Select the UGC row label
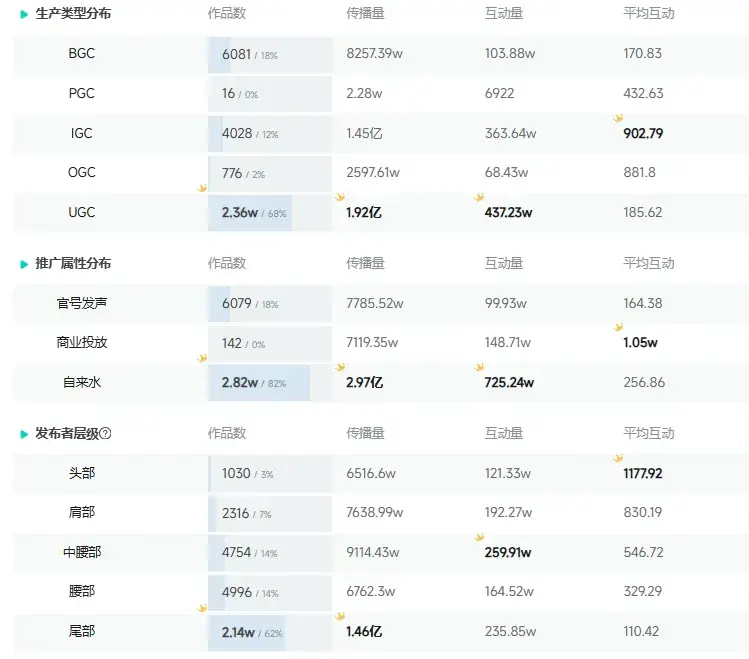749x659 pixels. (82, 213)
